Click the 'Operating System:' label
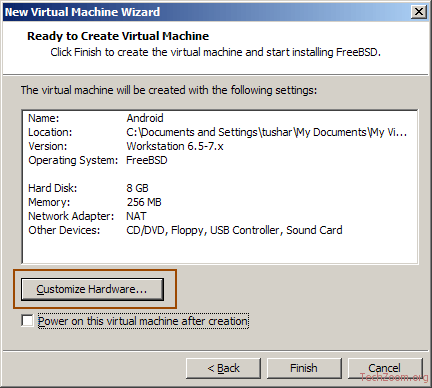 (73, 160)
